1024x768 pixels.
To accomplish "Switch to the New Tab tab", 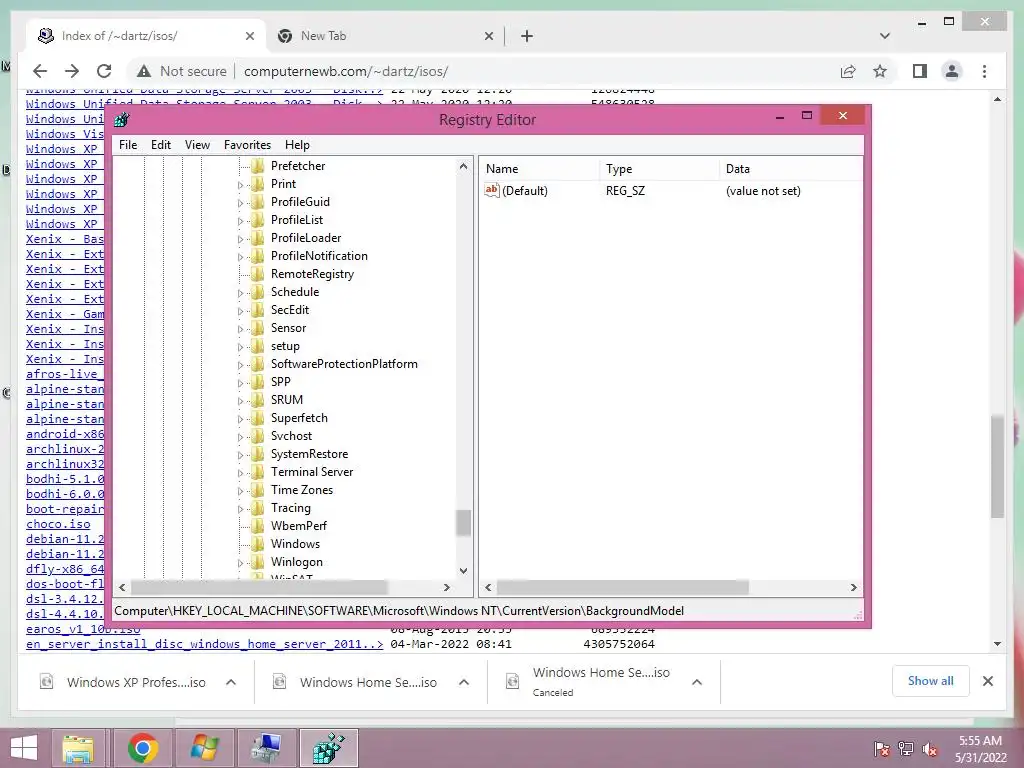I will 385,36.
